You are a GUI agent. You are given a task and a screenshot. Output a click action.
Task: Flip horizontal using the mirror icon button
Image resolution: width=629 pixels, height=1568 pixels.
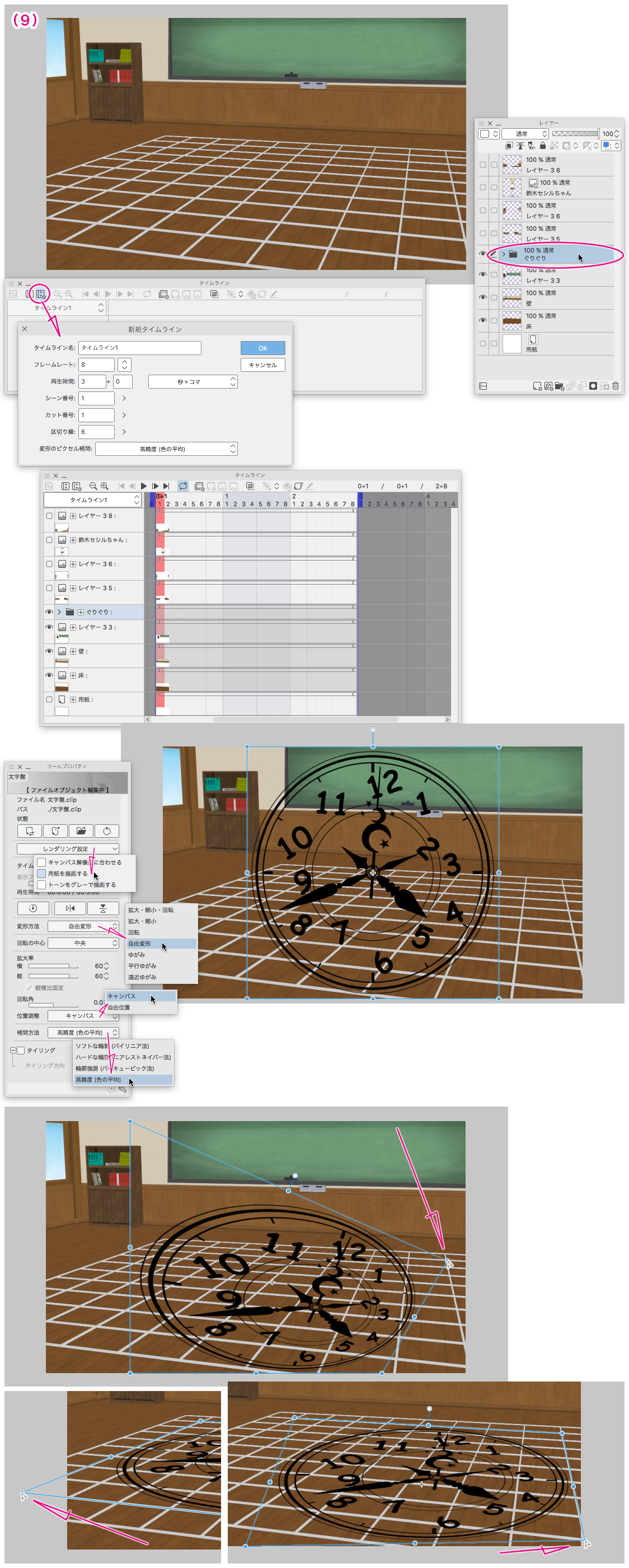pos(70,908)
